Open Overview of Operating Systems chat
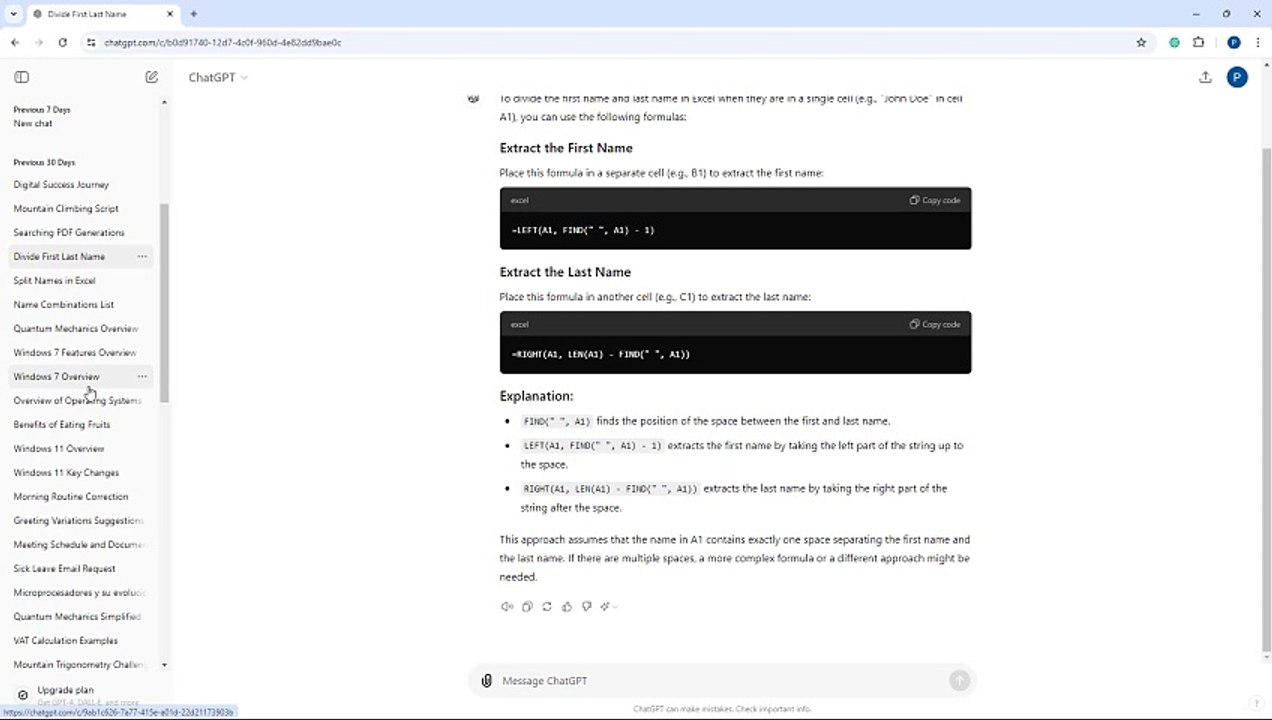1272x720 pixels. point(77,401)
